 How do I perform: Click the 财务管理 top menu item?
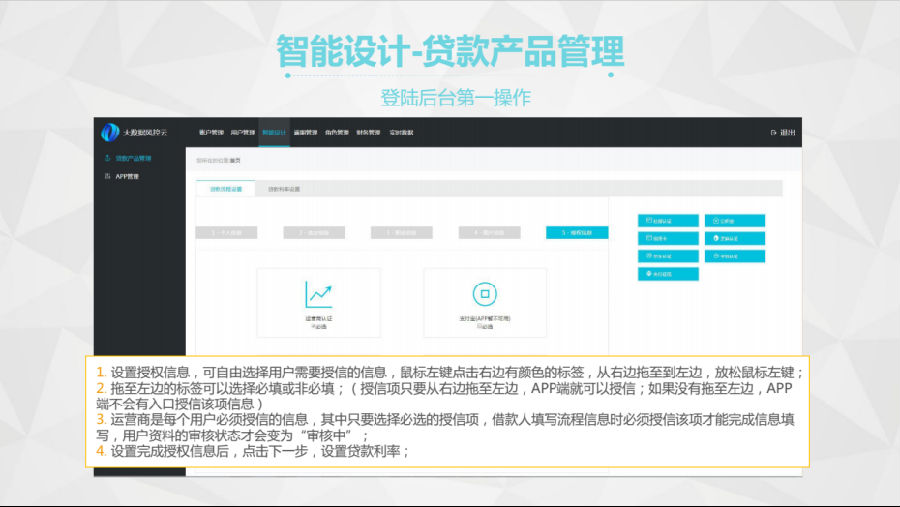tap(368, 132)
